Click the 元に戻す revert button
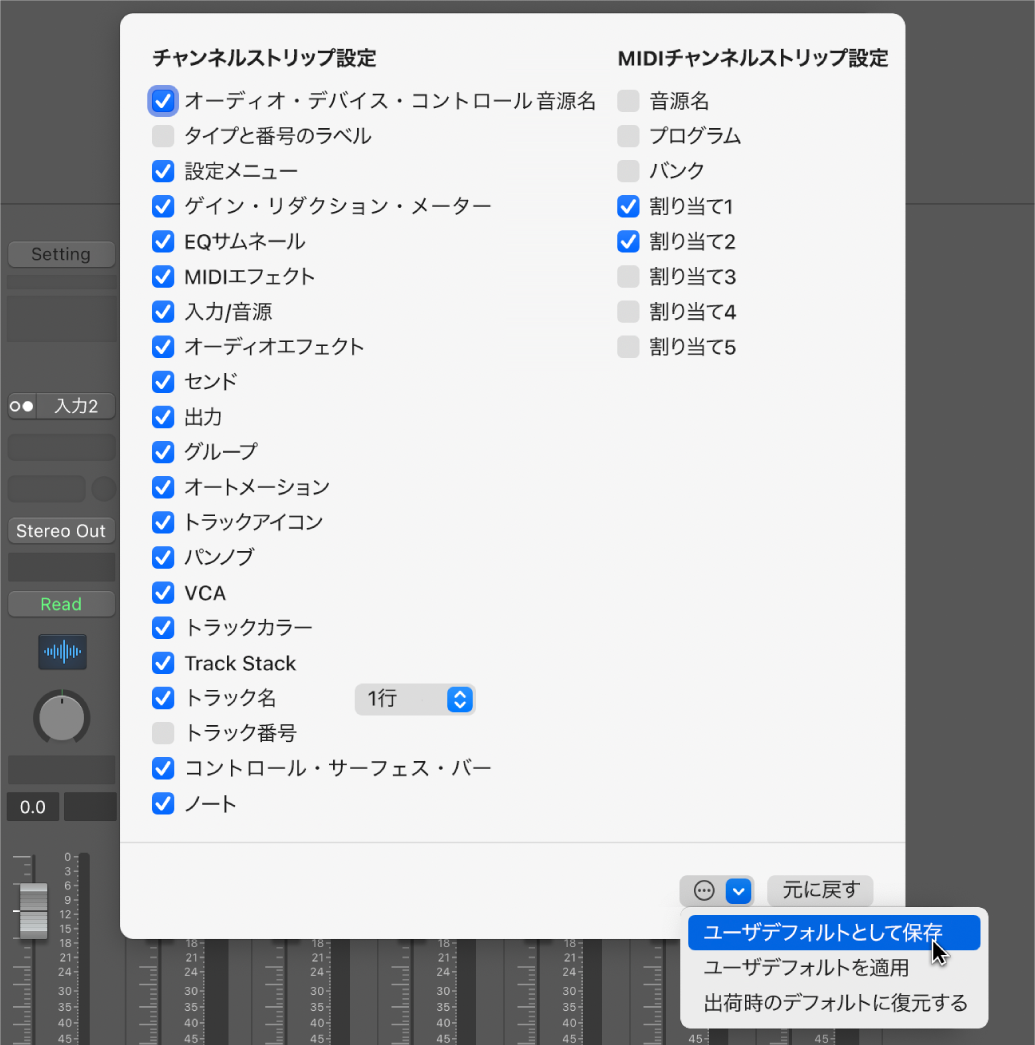1035x1045 pixels. (x=819, y=890)
